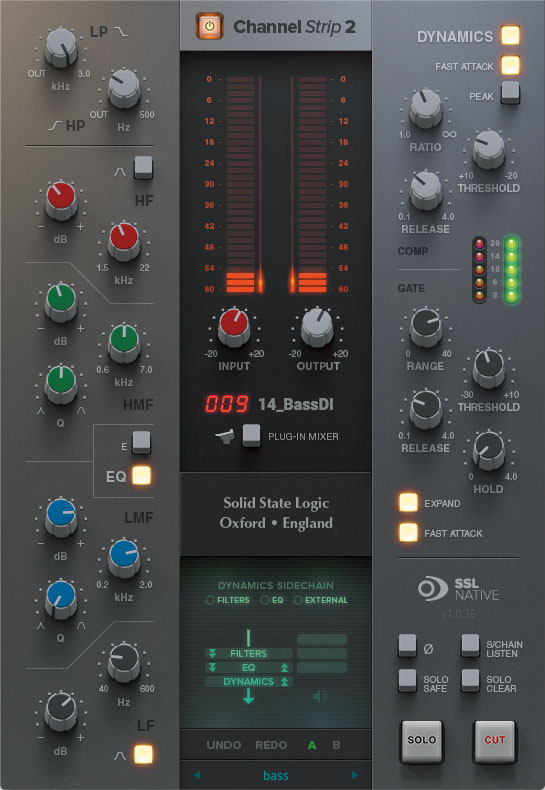Click the SOLO CLEAR button
This screenshot has height=790, width=545.
pyautogui.click(x=470, y=681)
